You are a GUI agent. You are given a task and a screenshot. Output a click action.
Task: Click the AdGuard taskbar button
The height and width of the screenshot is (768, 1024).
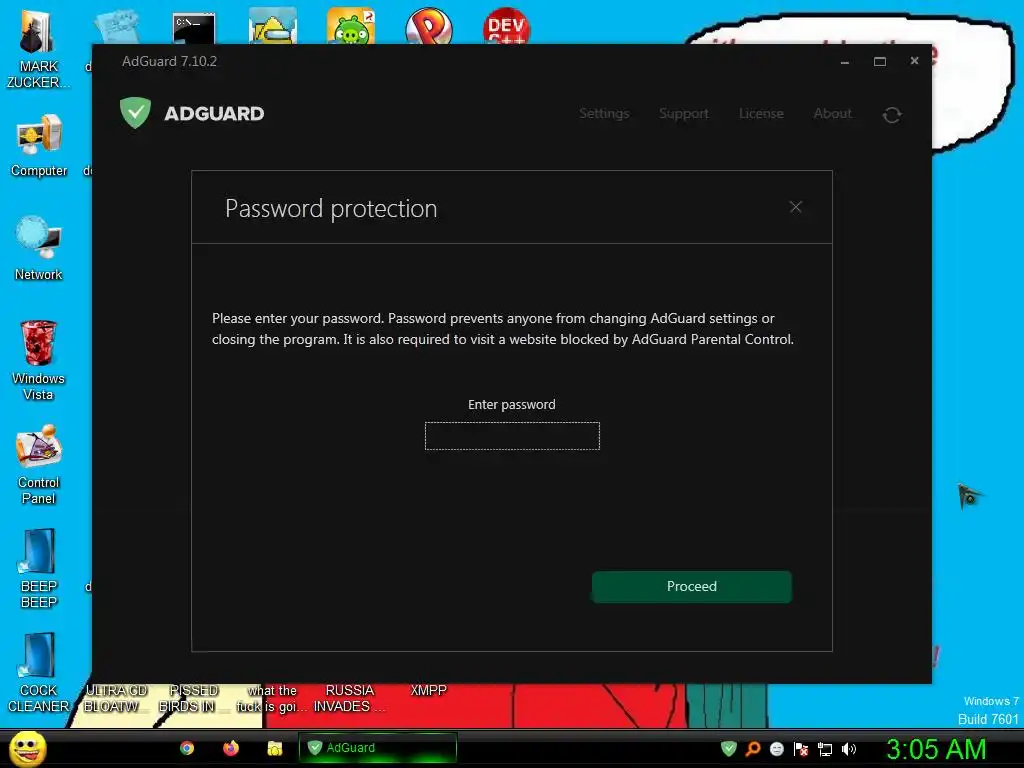[377, 748]
